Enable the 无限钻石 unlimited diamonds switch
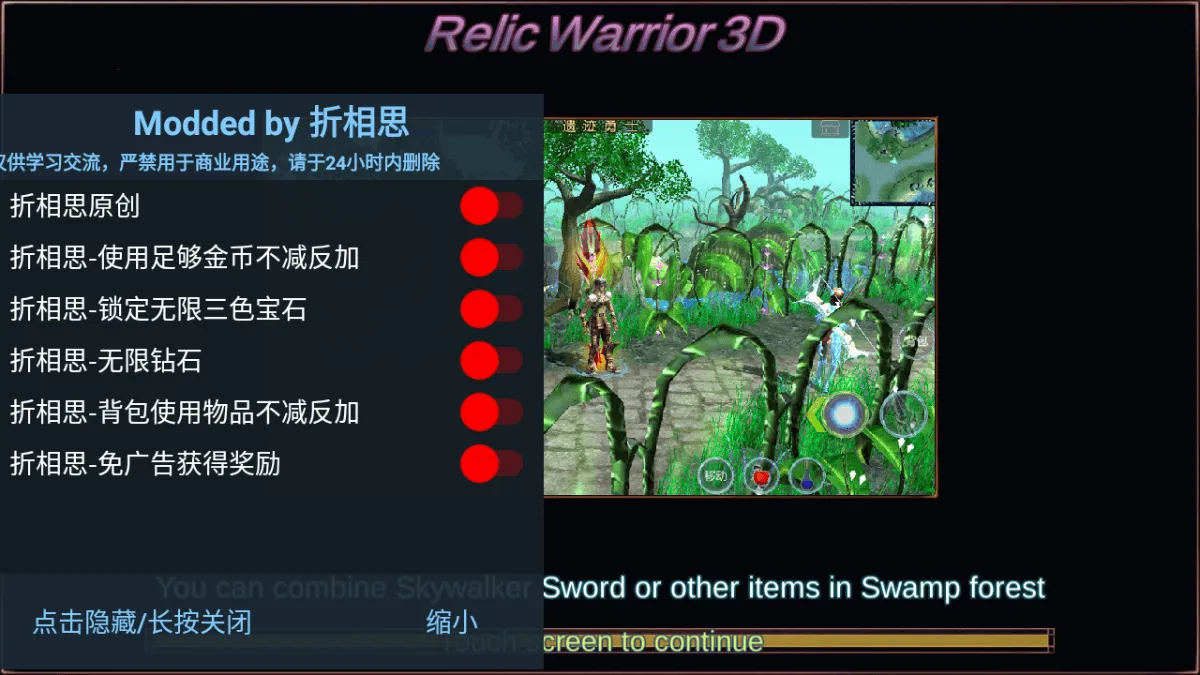Viewport: 1200px width, 675px height. pos(491,360)
